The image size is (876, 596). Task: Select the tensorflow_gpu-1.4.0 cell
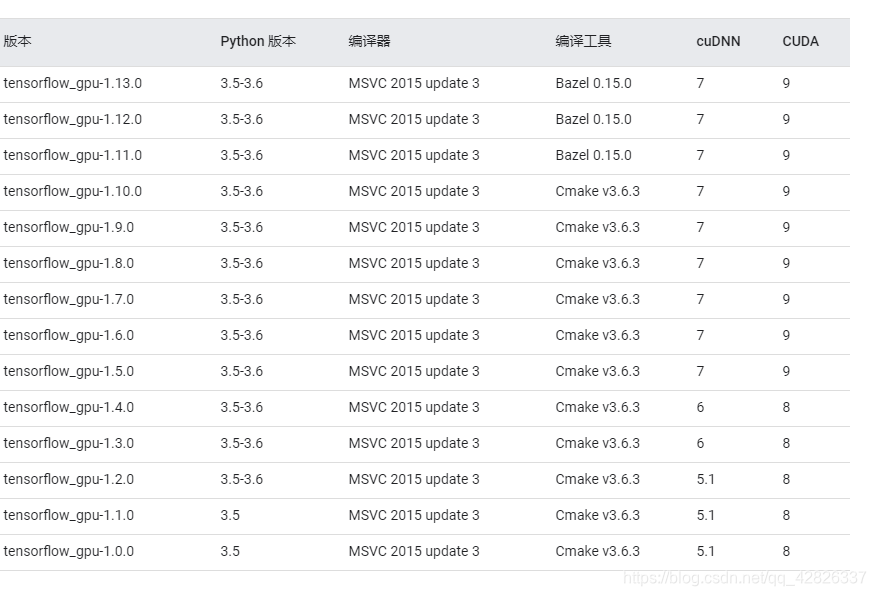coord(69,407)
